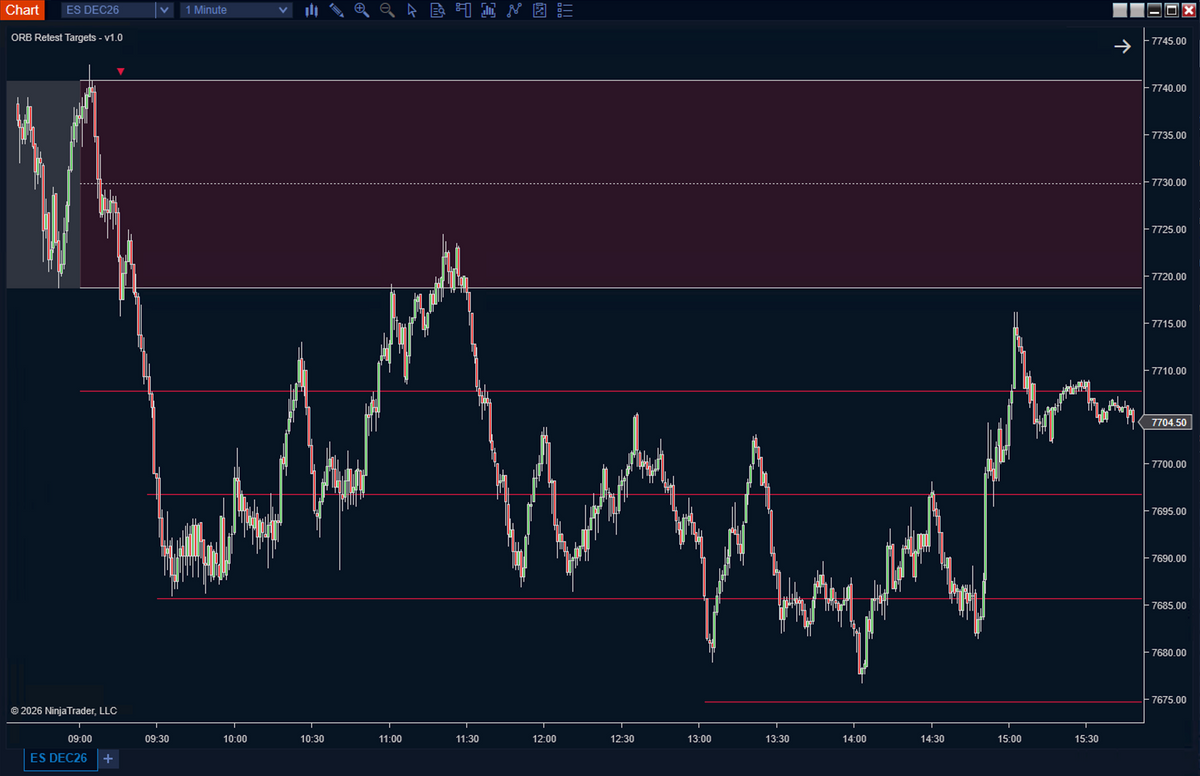This screenshot has height=776, width=1200.
Task: Maximize the chart window
Action: pyautogui.click(x=1171, y=10)
